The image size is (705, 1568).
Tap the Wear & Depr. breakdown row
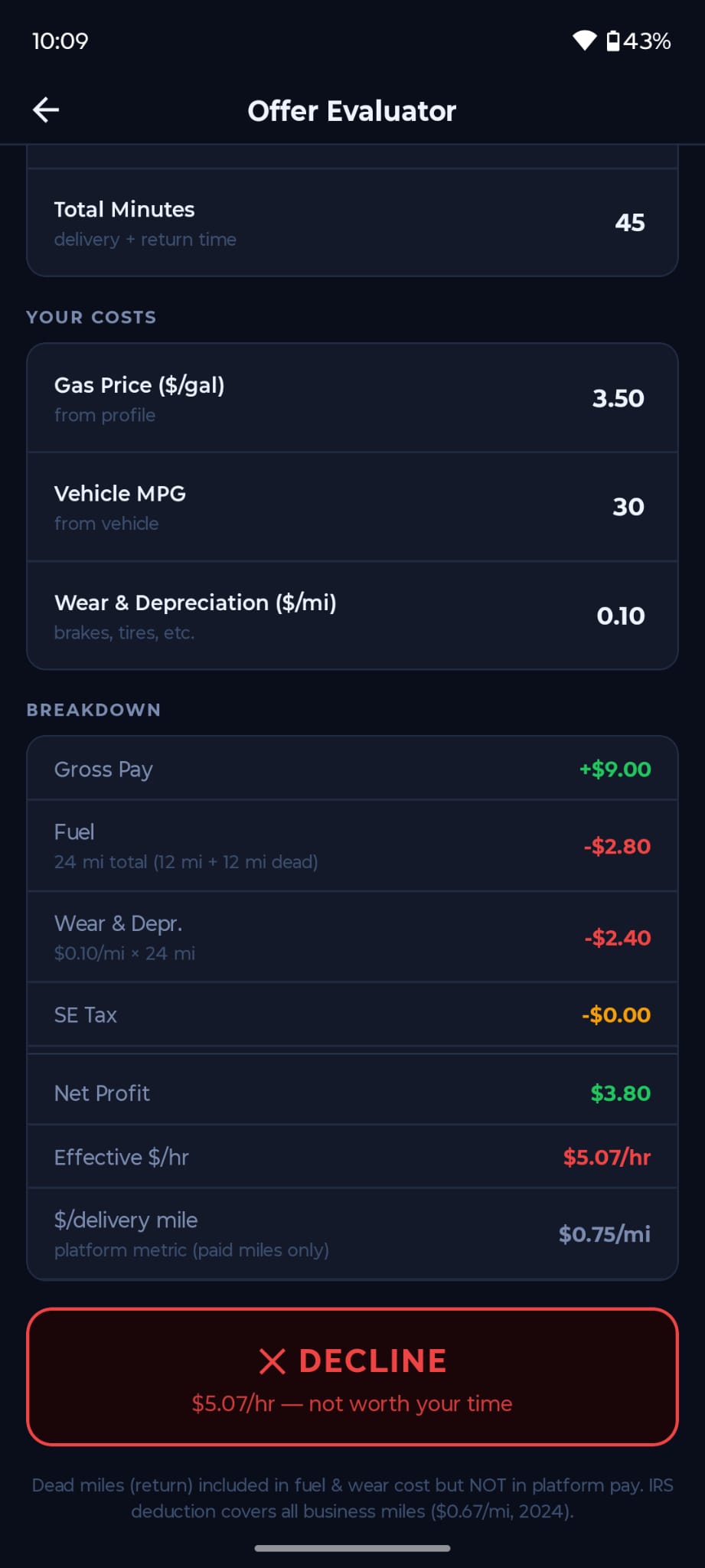point(352,937)
